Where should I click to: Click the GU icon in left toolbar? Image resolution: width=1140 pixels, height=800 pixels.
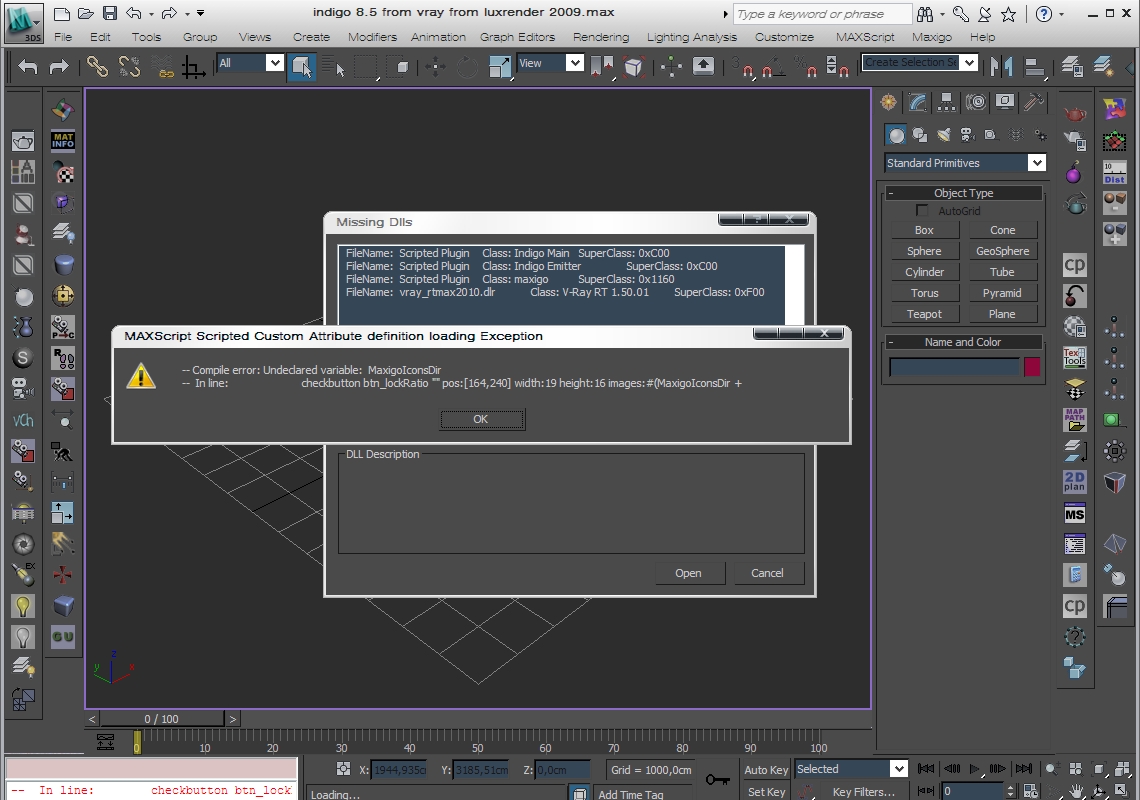pyautogui.click(x=63, y=637)
